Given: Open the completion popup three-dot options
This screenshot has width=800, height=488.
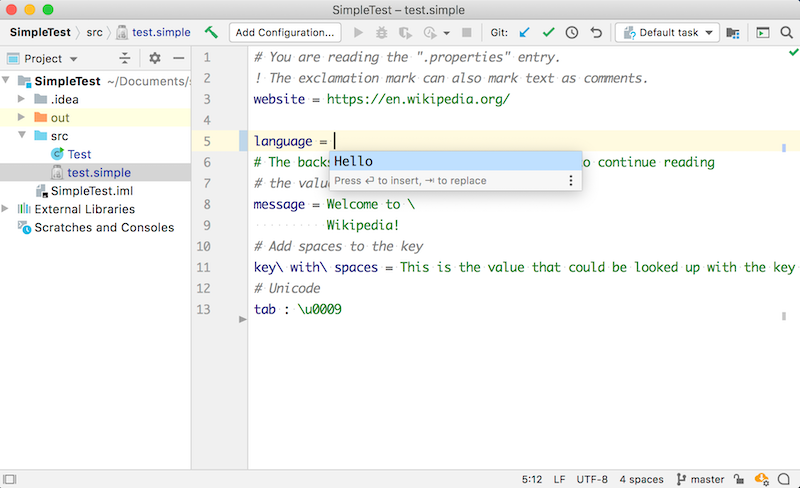Looking at the screenshot, I should (571, 181).
